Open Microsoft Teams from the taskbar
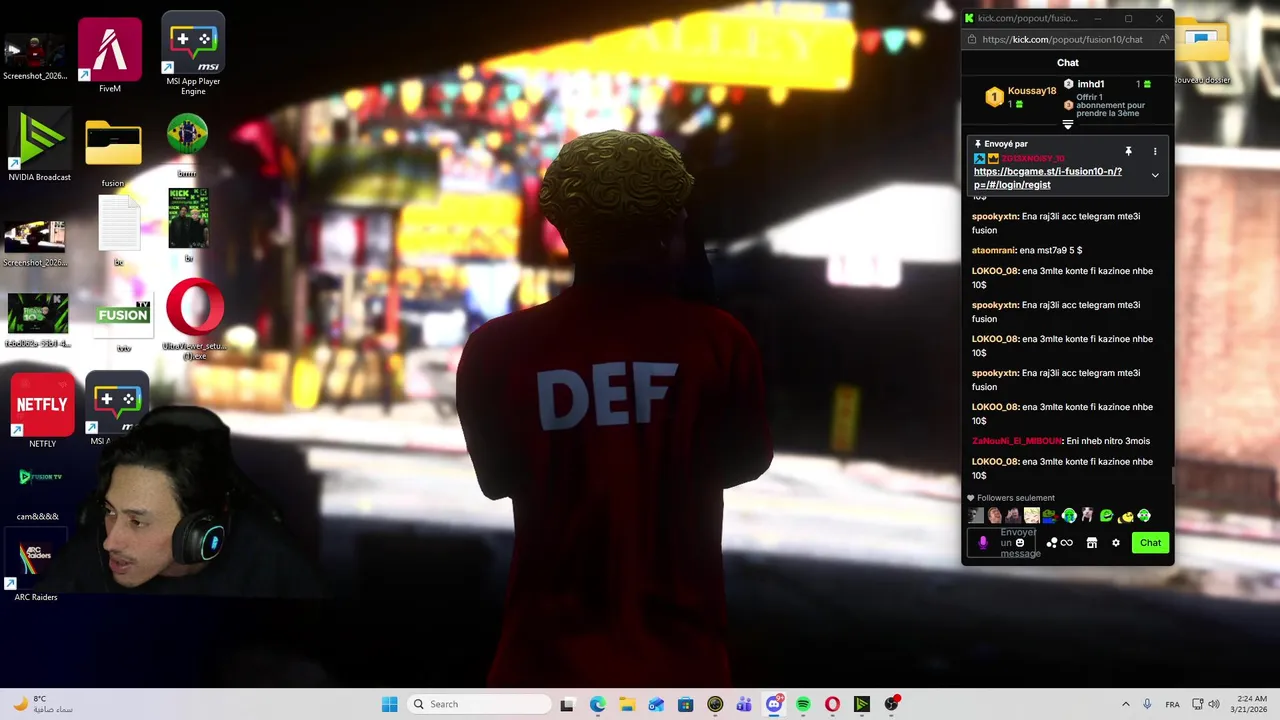Screen dimensions: 1280x720 [x=744, y=704]
